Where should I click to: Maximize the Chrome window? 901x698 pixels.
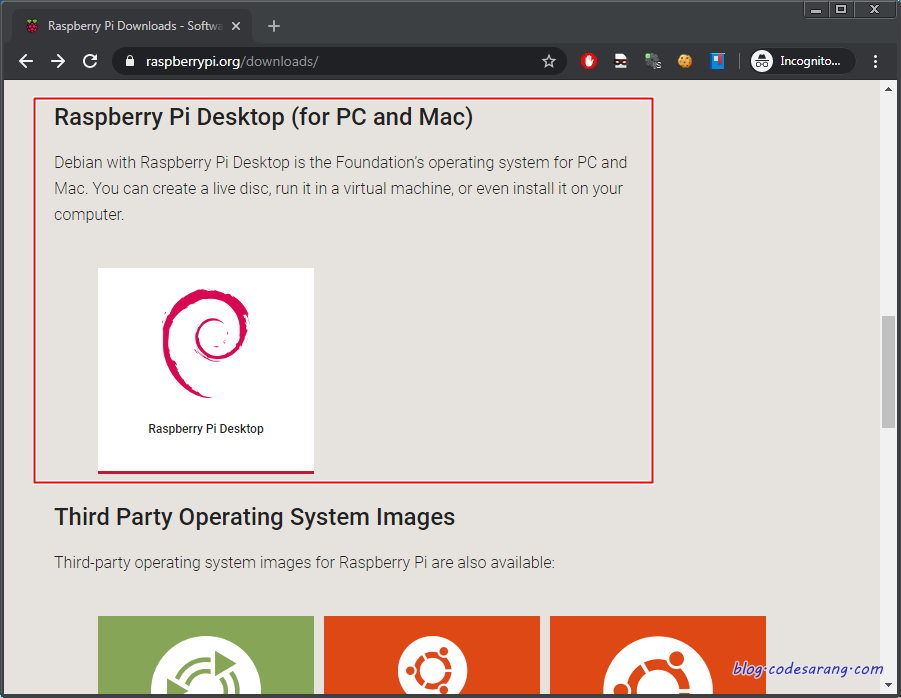841,9
